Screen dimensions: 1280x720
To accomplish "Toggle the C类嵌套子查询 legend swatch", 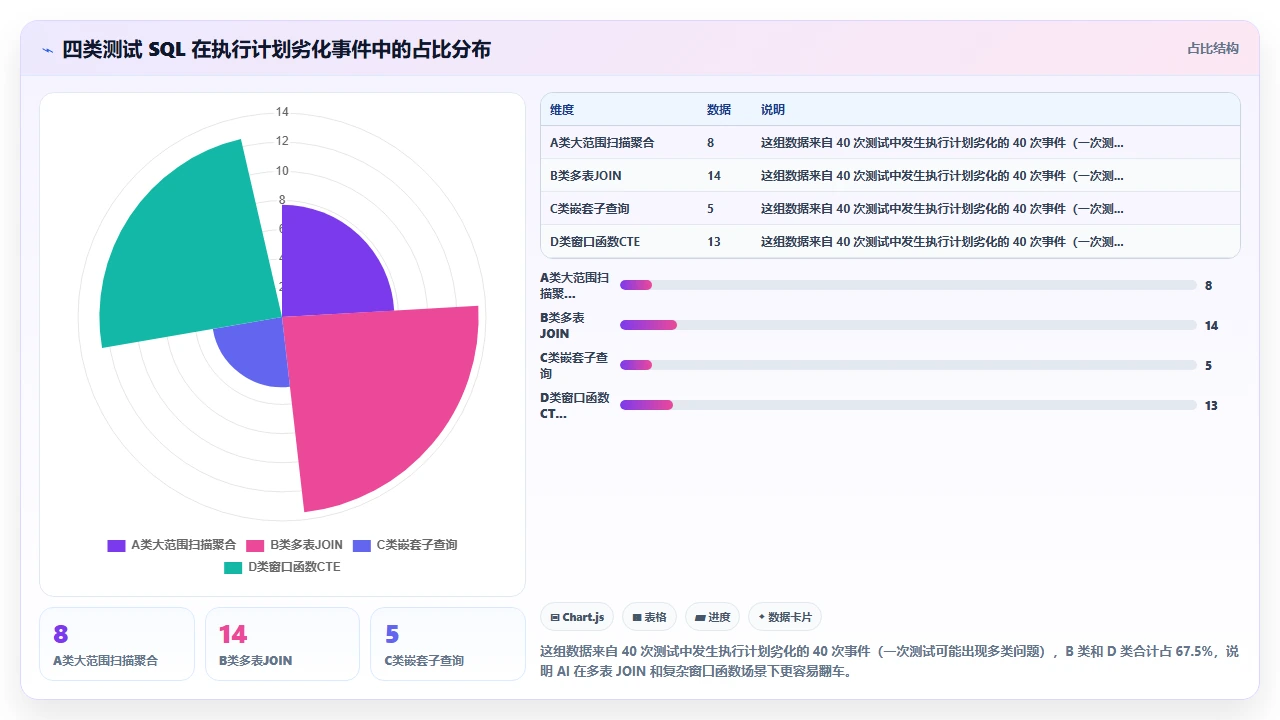I will 361,545.
